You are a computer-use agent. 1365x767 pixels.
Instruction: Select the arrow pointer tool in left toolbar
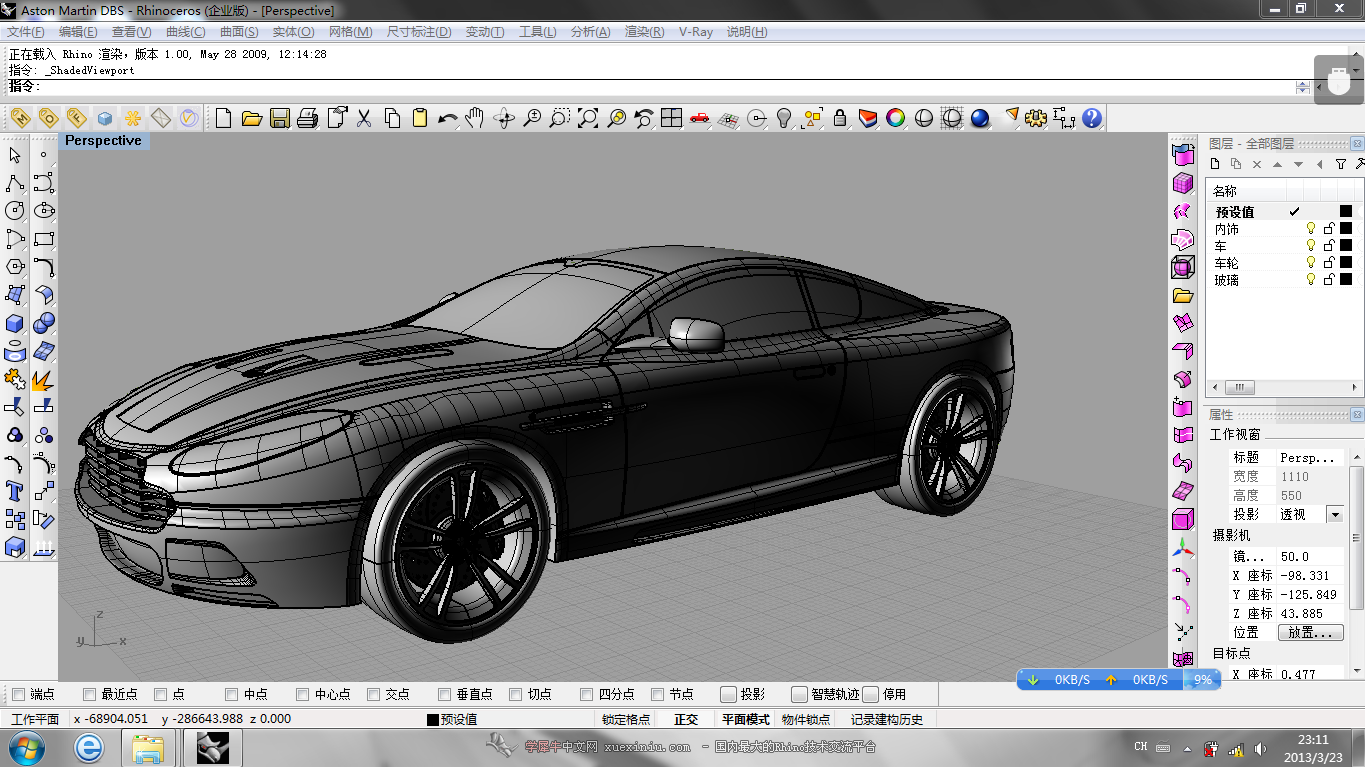pos(15,155)
